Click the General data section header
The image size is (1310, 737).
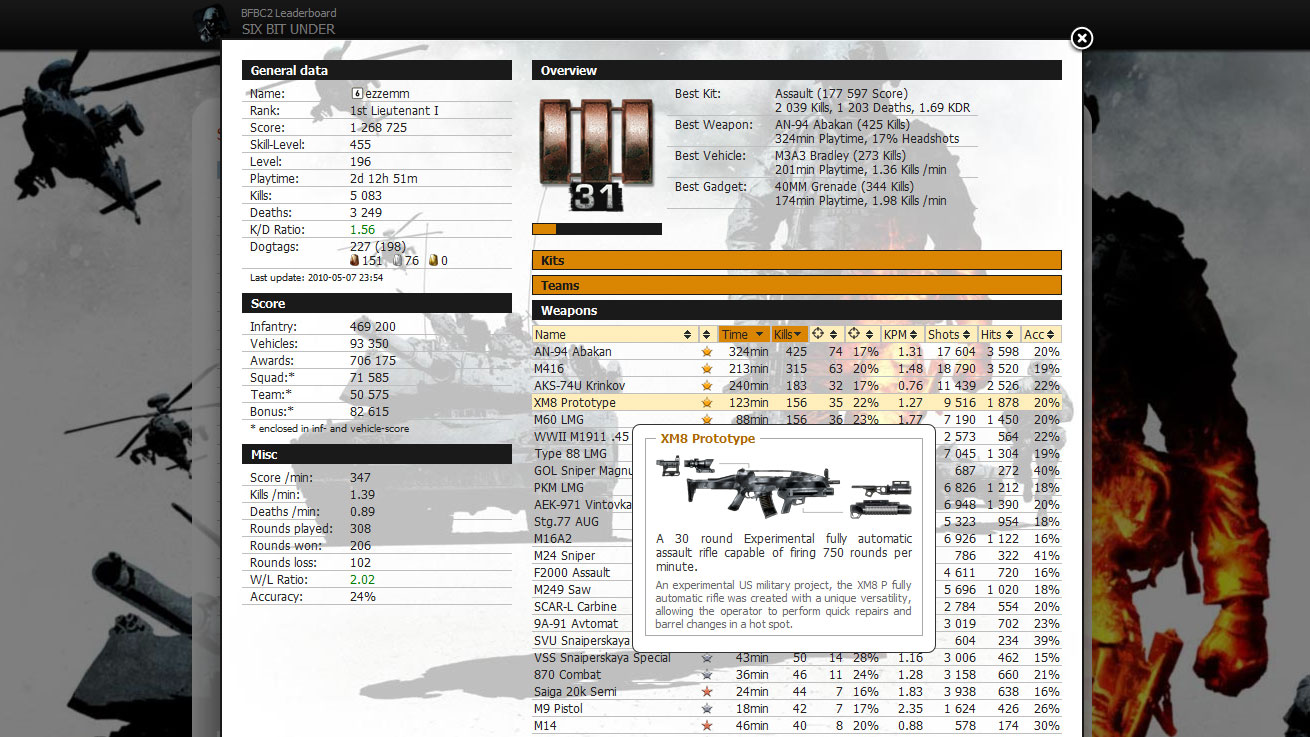click(376, 70)
